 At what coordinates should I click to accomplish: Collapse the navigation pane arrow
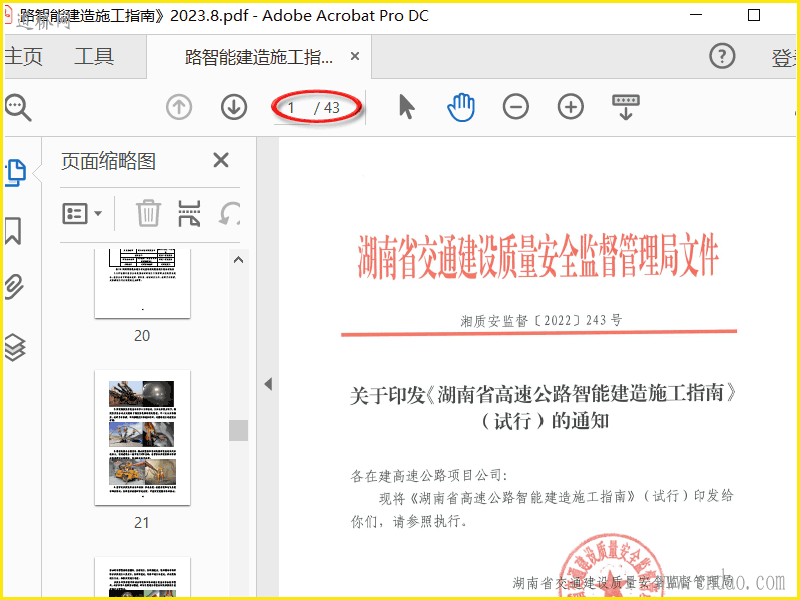[x=268, y=384]
